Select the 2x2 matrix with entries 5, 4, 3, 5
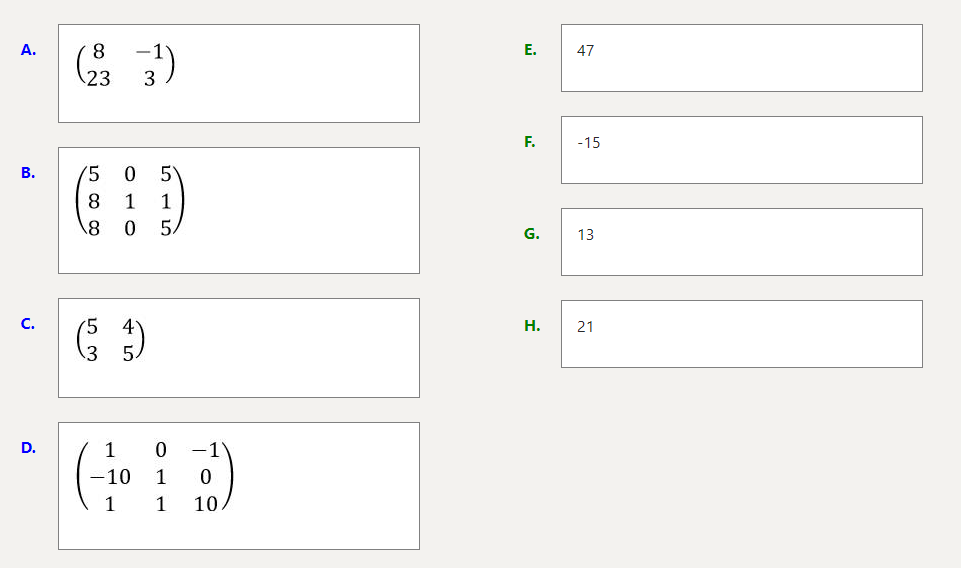The width and height of the screenshot is (961, 568). point(238,347)
